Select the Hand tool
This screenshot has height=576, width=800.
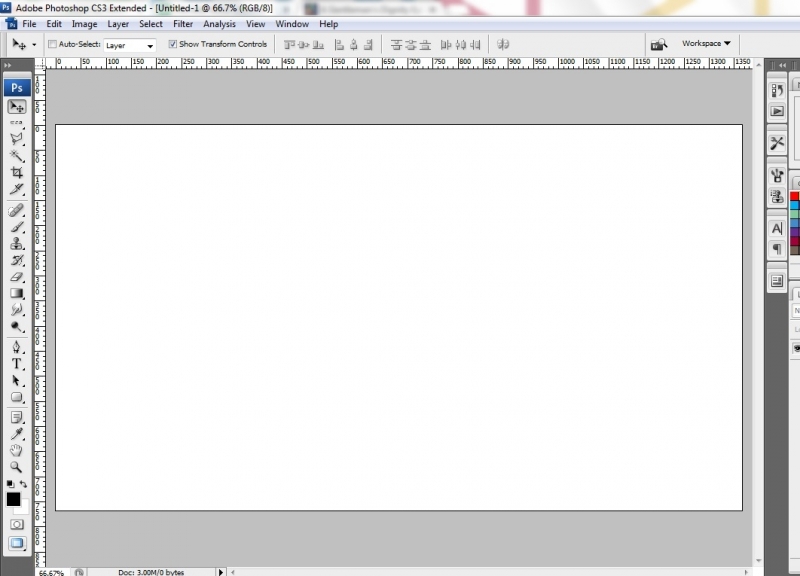[x=17, y=450]
